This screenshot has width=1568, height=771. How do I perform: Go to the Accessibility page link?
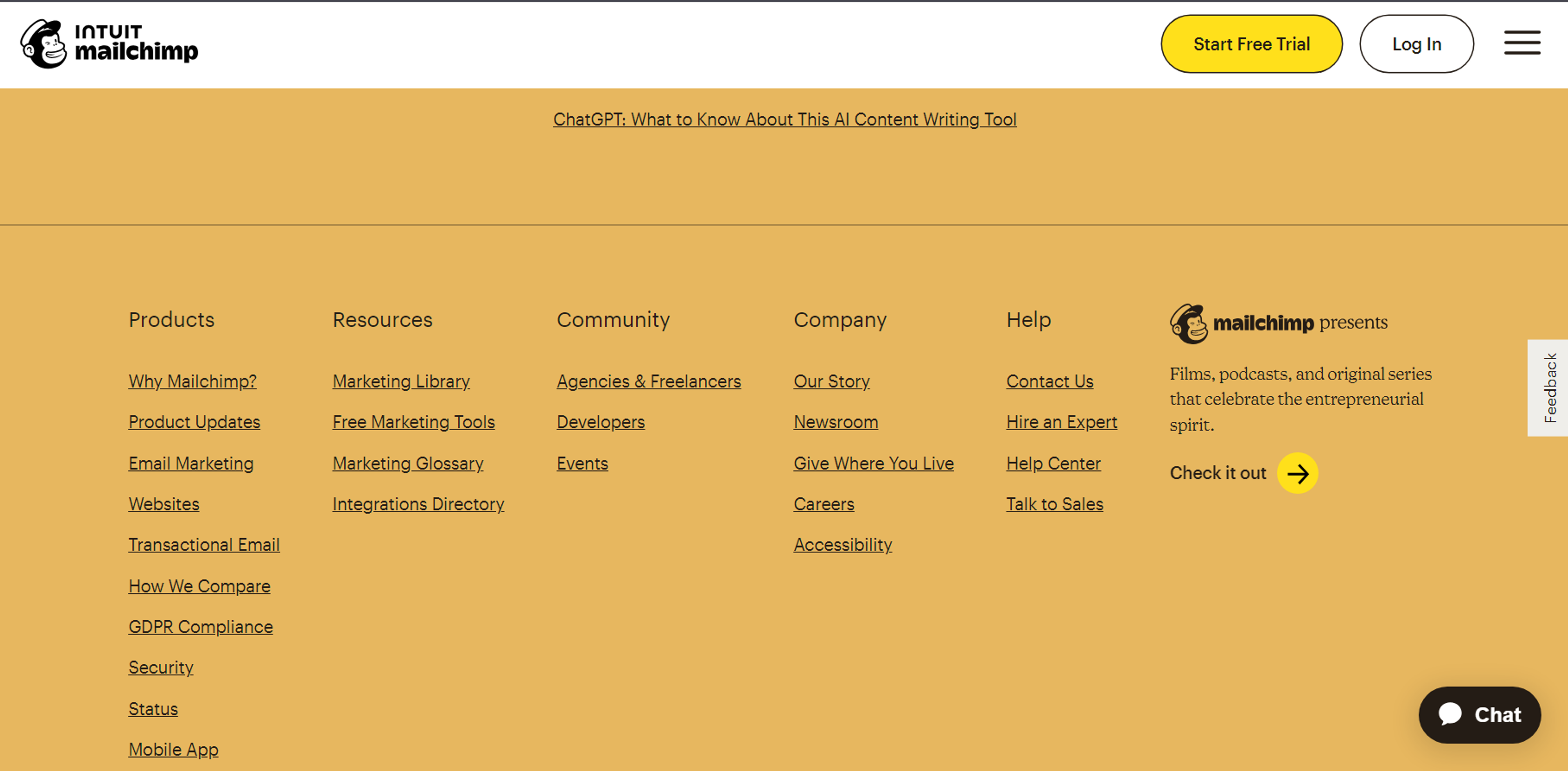click(842, 545)
